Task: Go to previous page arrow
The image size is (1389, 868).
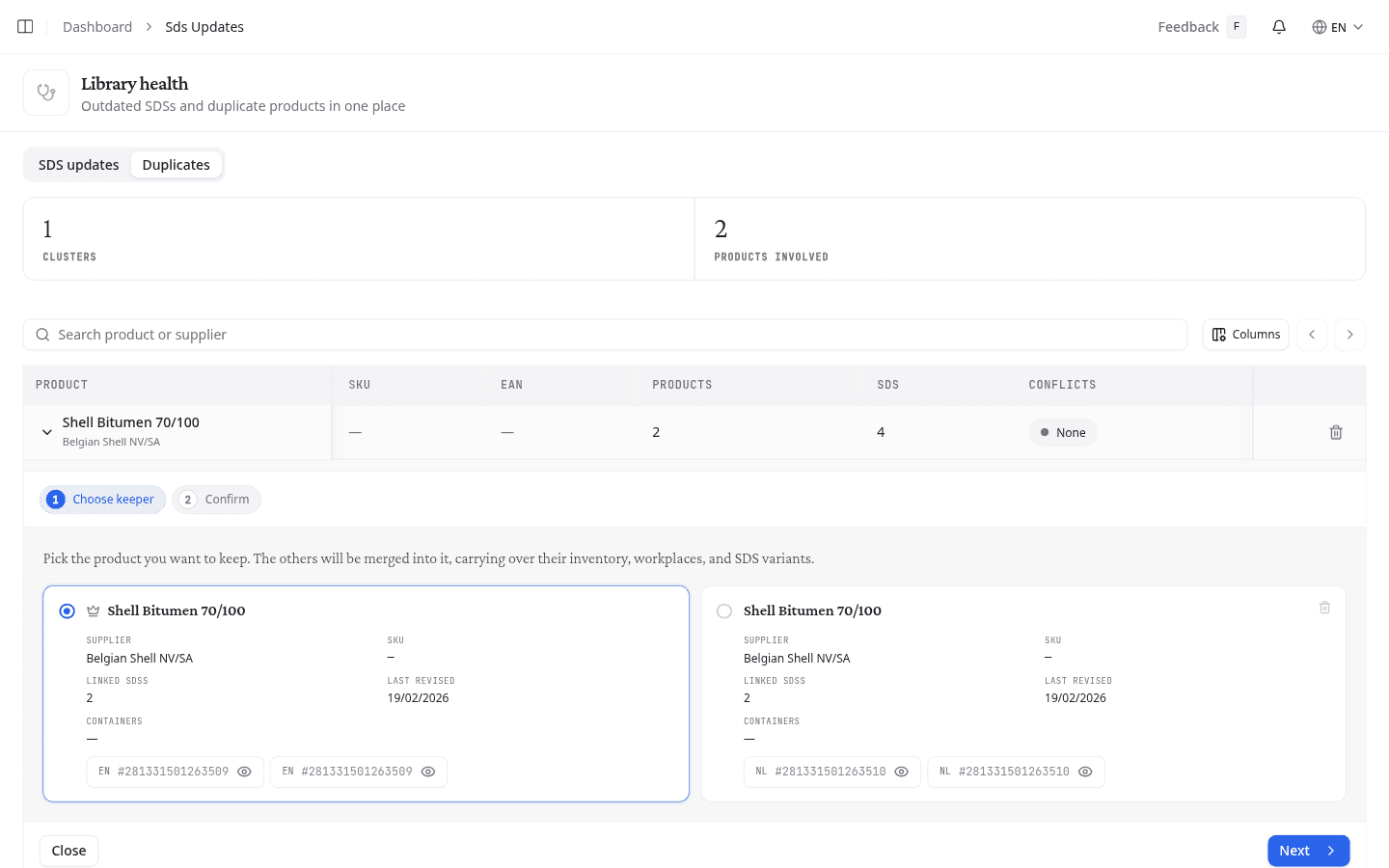Action: 1312,335
